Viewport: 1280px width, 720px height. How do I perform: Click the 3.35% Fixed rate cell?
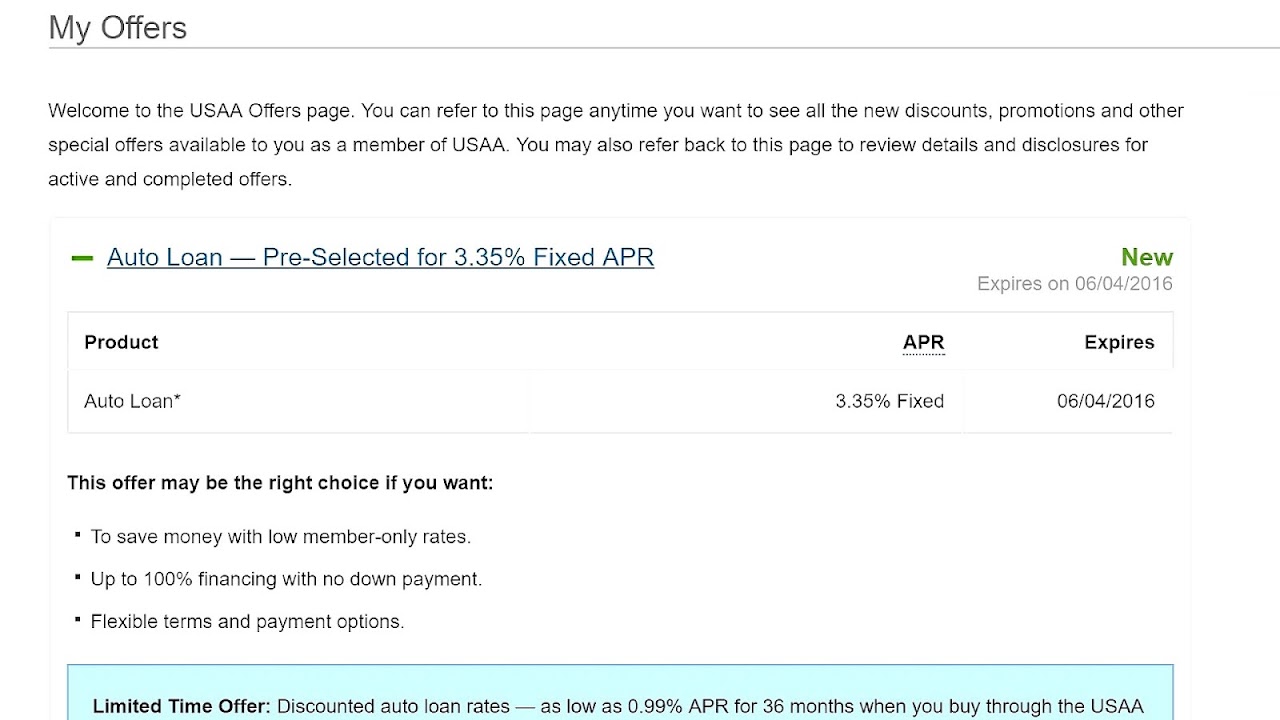889,401
